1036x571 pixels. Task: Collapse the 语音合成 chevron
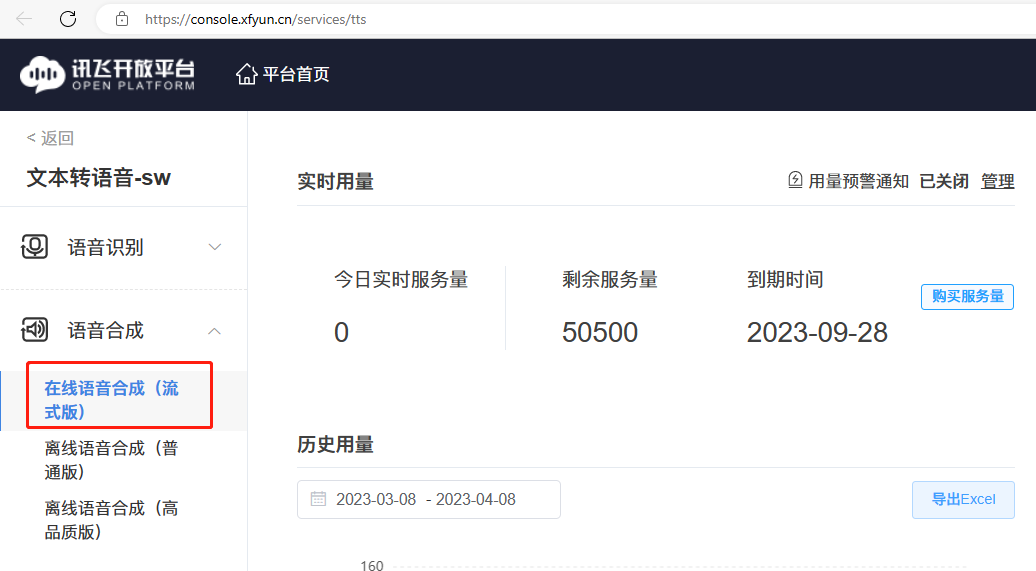pos(215,330)
